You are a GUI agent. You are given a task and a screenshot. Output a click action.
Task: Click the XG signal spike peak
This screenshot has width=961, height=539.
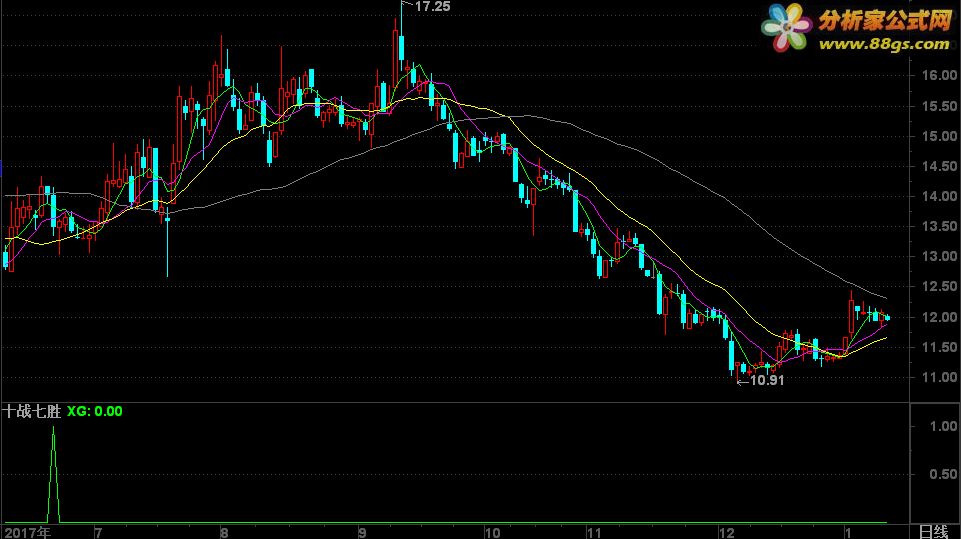pos(53,427)
